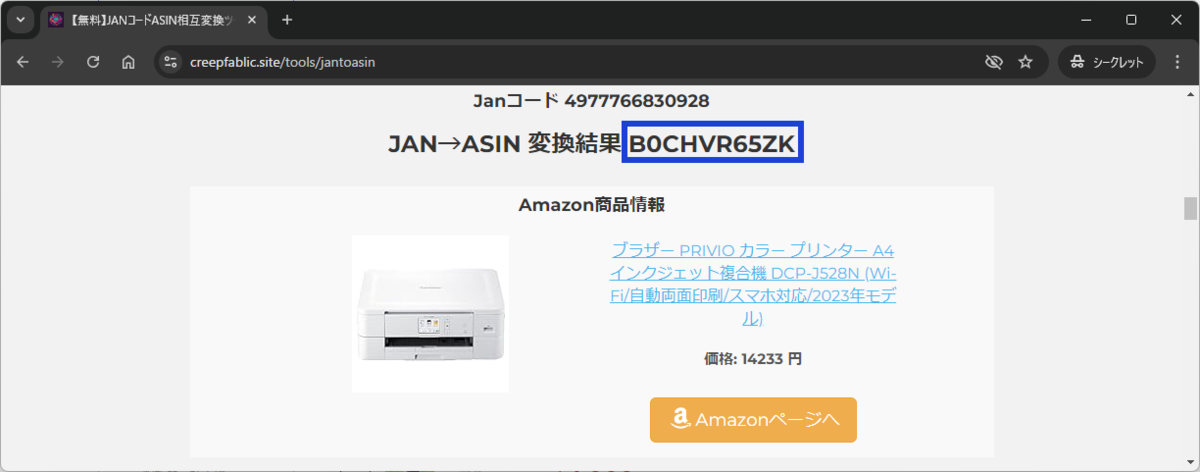Click the printer product thumbnail image
Viewport: 1200px width, 472px height.
430,314
